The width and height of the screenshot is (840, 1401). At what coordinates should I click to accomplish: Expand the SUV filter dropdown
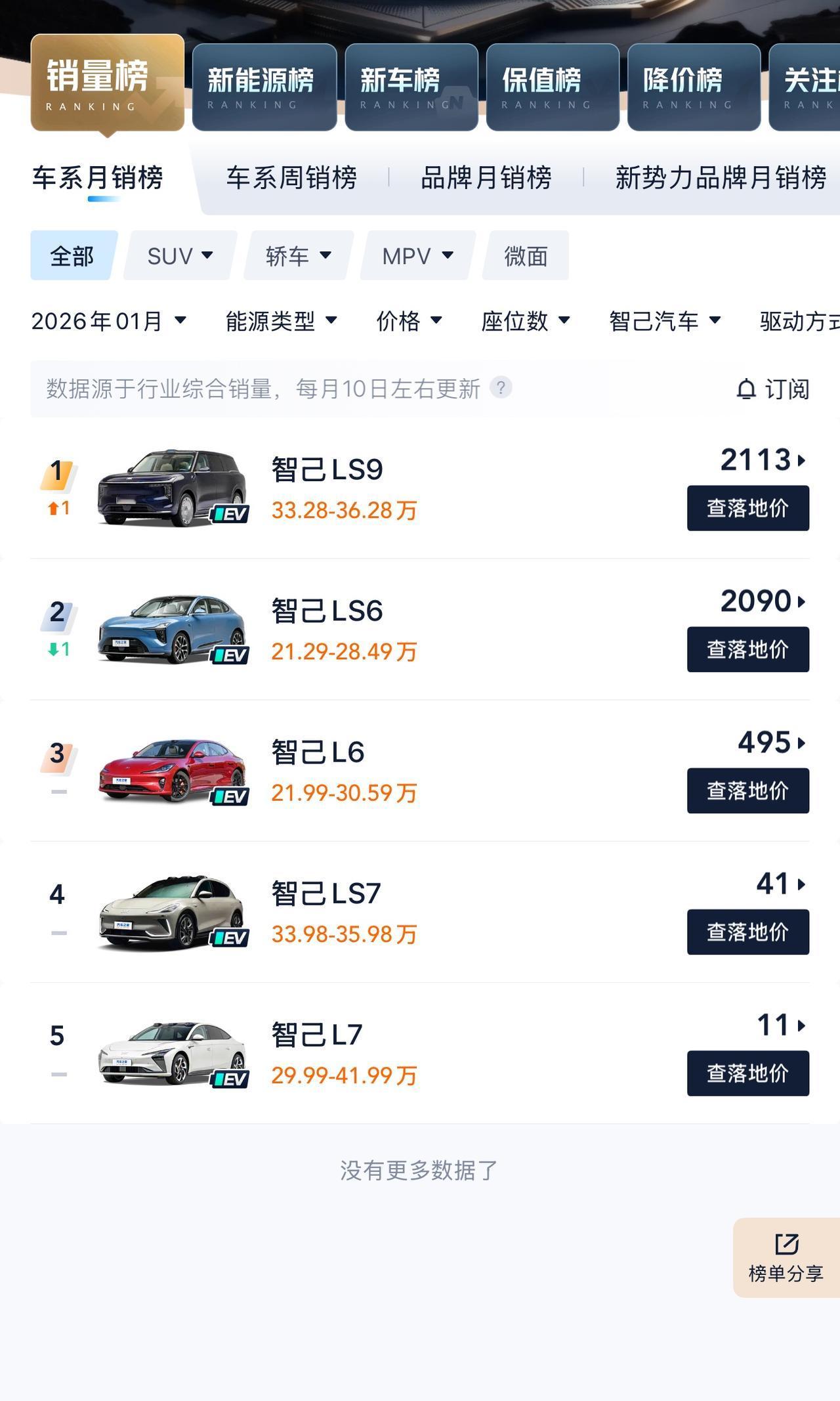pos(180,256)
